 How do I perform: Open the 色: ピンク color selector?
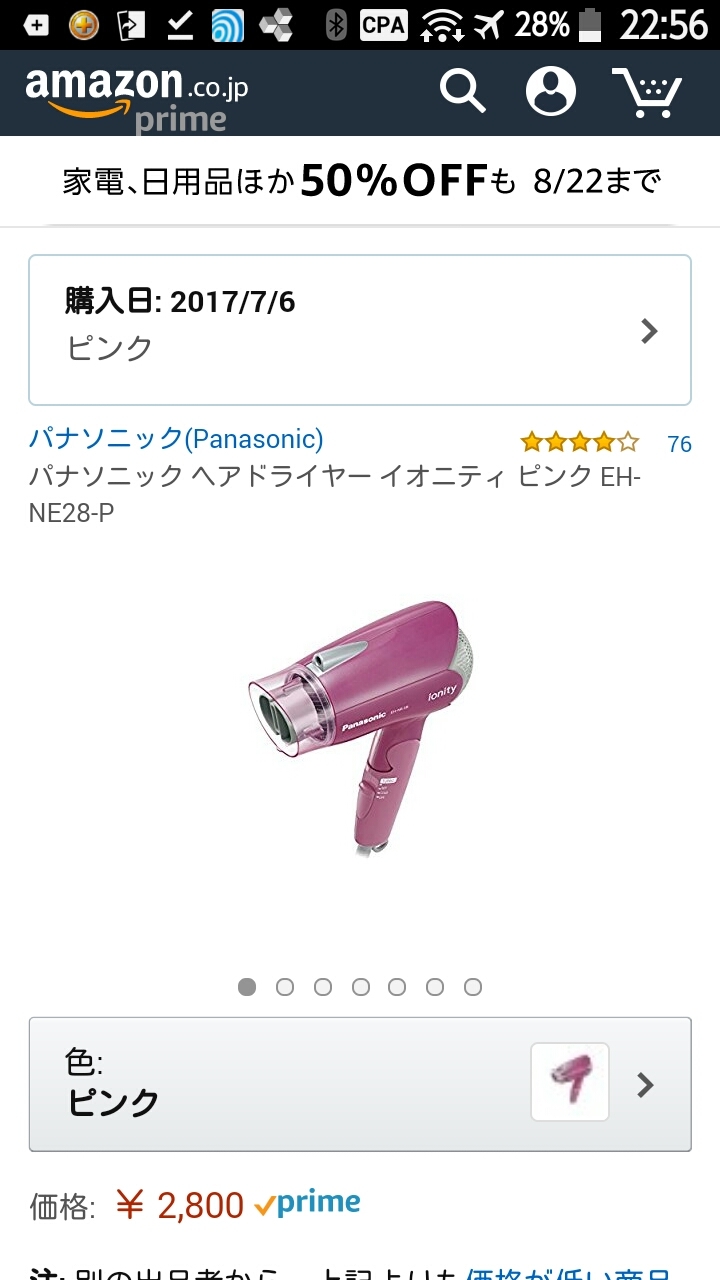coord(360,1085)
